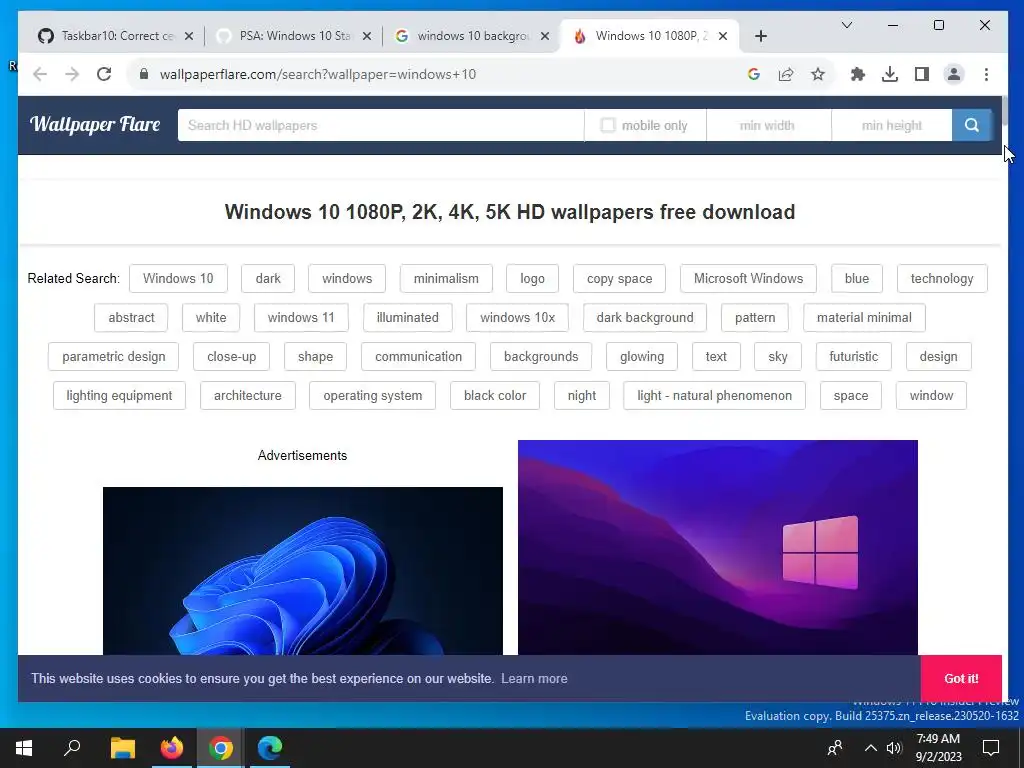The width and height of the screenshot is (1024, 768).
Task: Open the purple Windows logo wallpaper thumbnail
Action: click(718, 547)
